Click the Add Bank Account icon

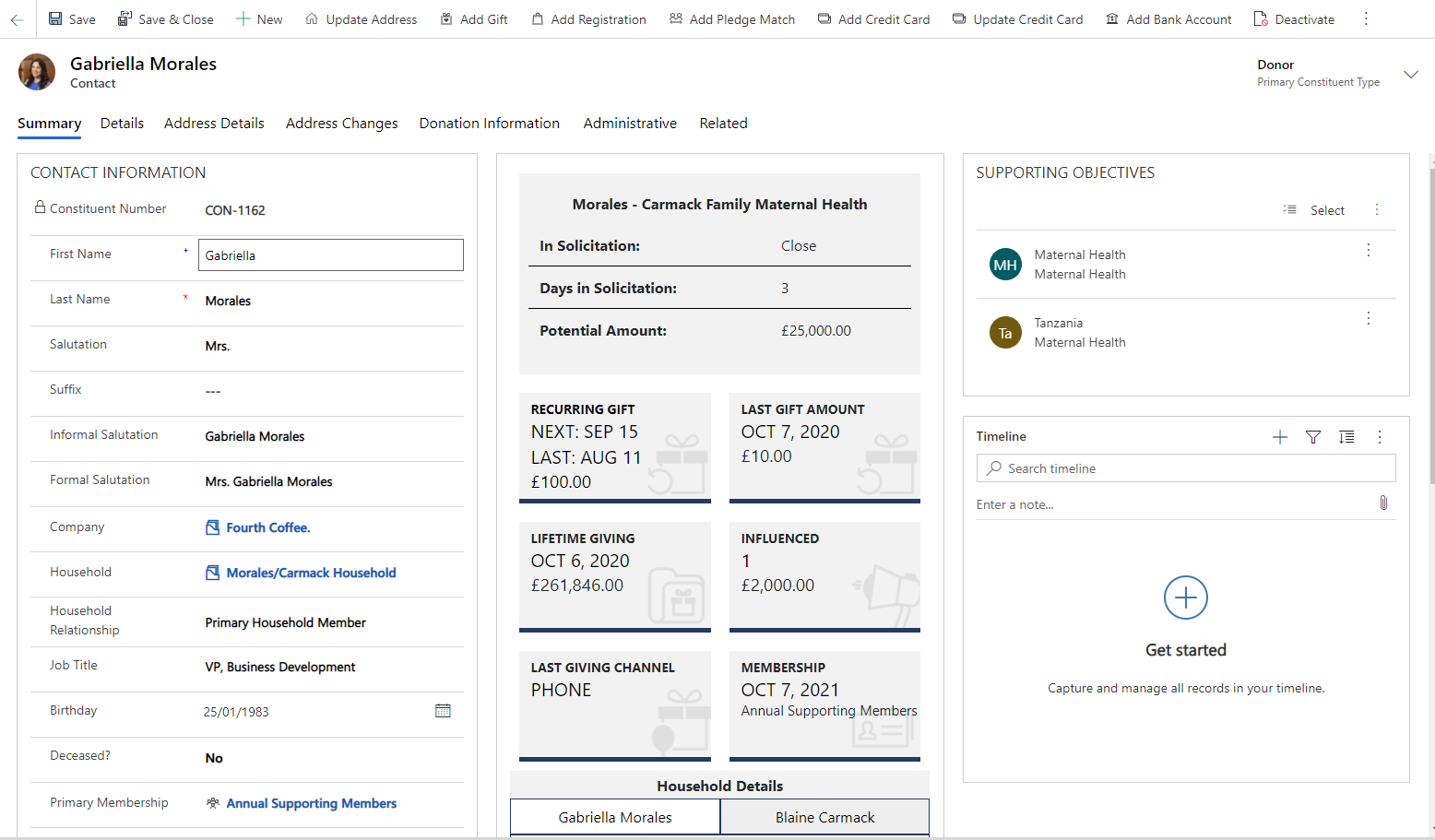pos(1113,18)
